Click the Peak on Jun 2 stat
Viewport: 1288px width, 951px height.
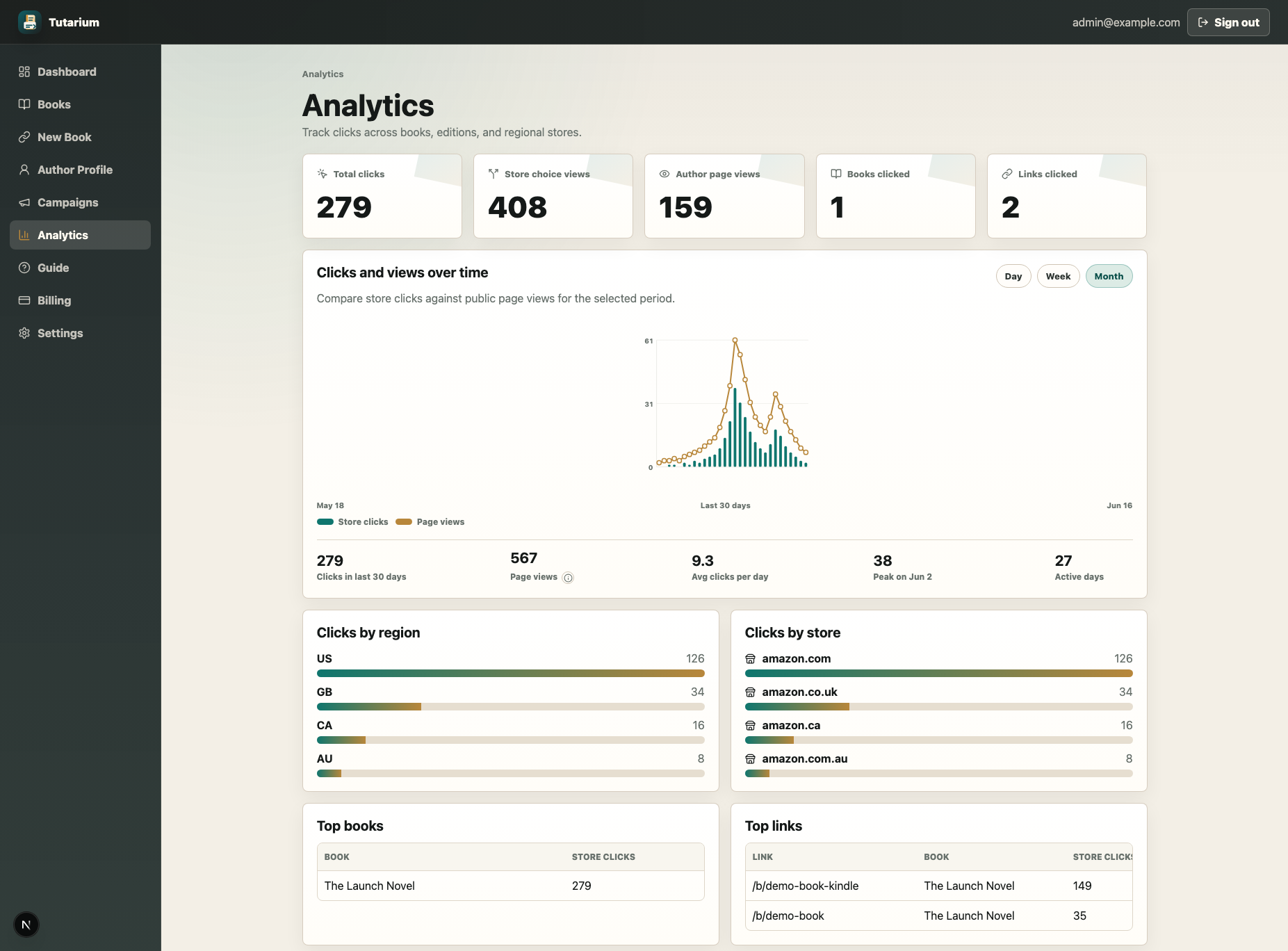(902, 567)
